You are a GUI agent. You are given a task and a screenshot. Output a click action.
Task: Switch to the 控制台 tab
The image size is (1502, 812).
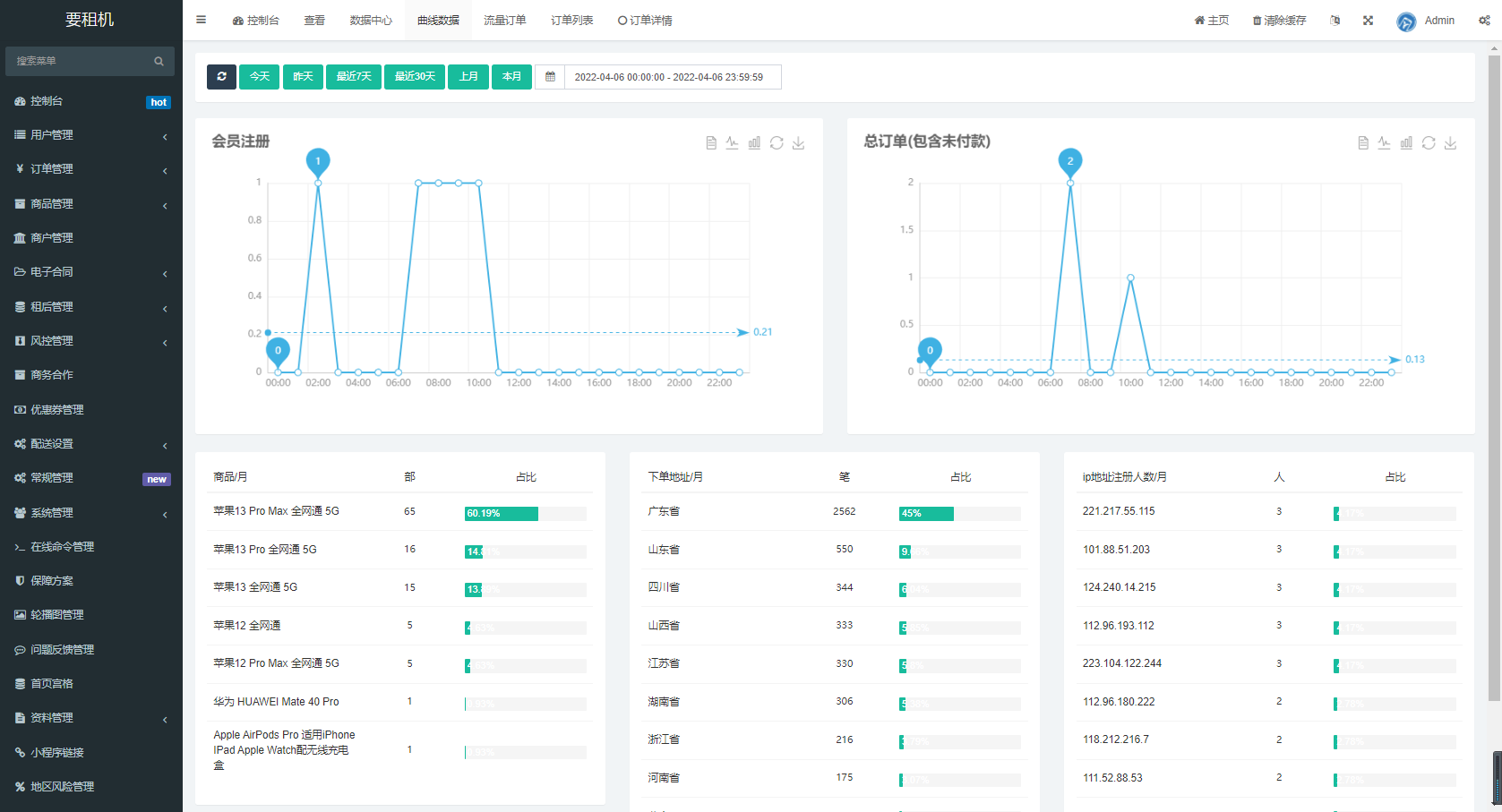point(255,21)
